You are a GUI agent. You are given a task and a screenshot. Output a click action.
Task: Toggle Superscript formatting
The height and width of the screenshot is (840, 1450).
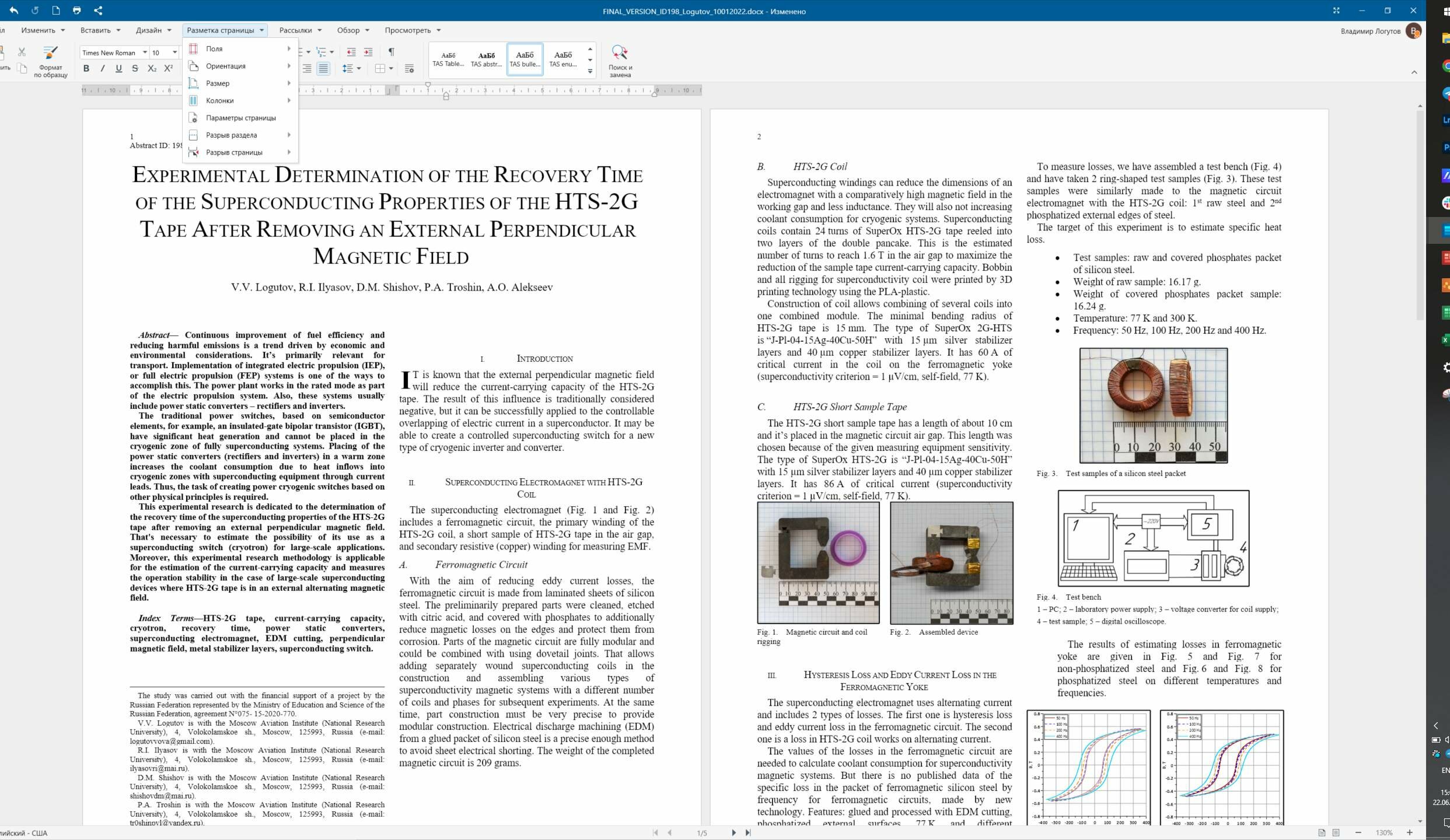168,68
